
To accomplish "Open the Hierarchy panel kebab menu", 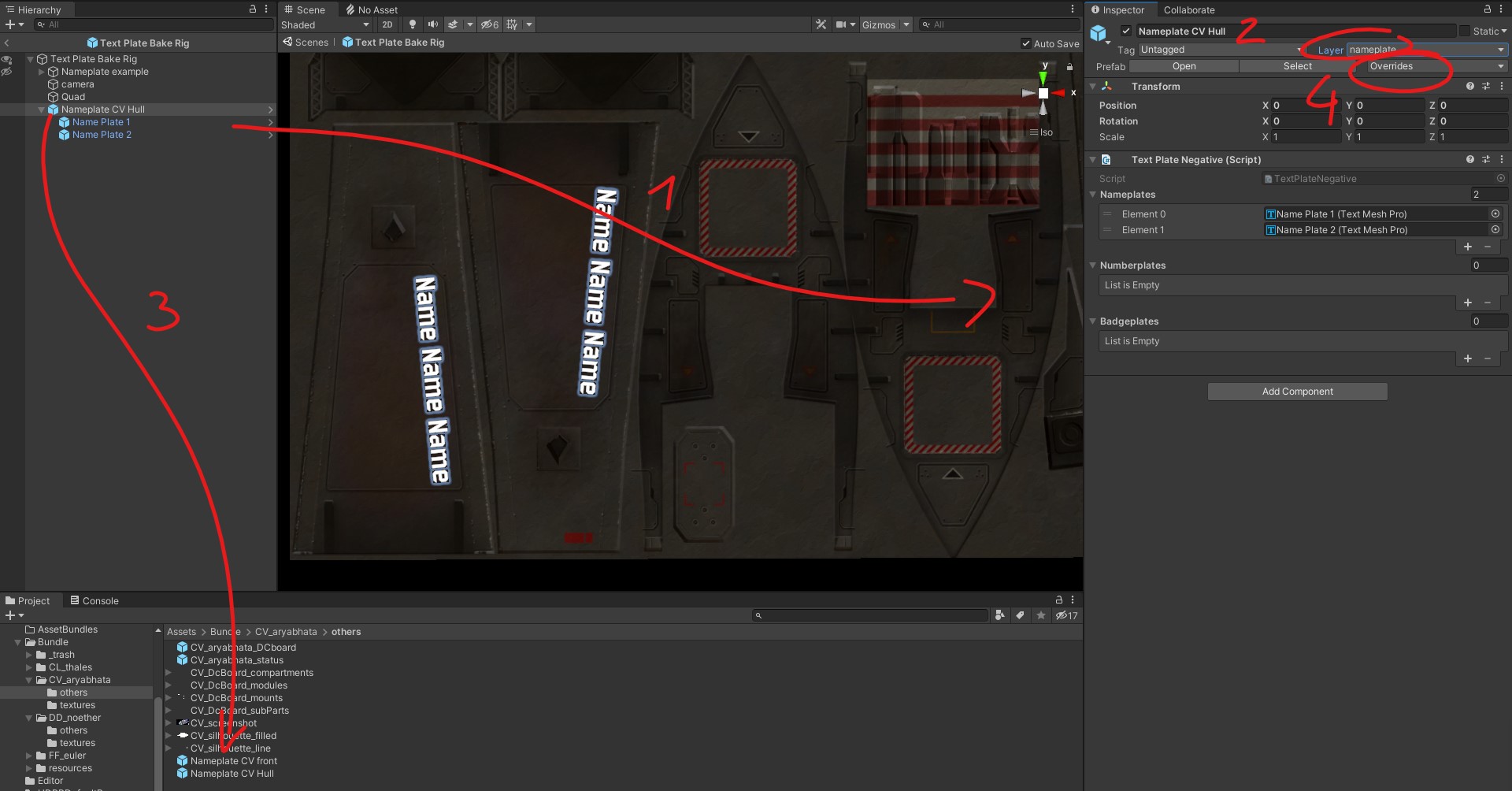I will coord(266,9).
